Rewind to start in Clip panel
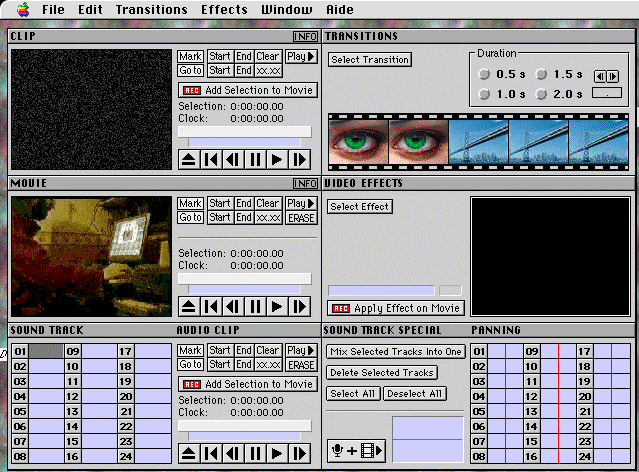Viewport: 639px width, 472px height. (211, 159)
